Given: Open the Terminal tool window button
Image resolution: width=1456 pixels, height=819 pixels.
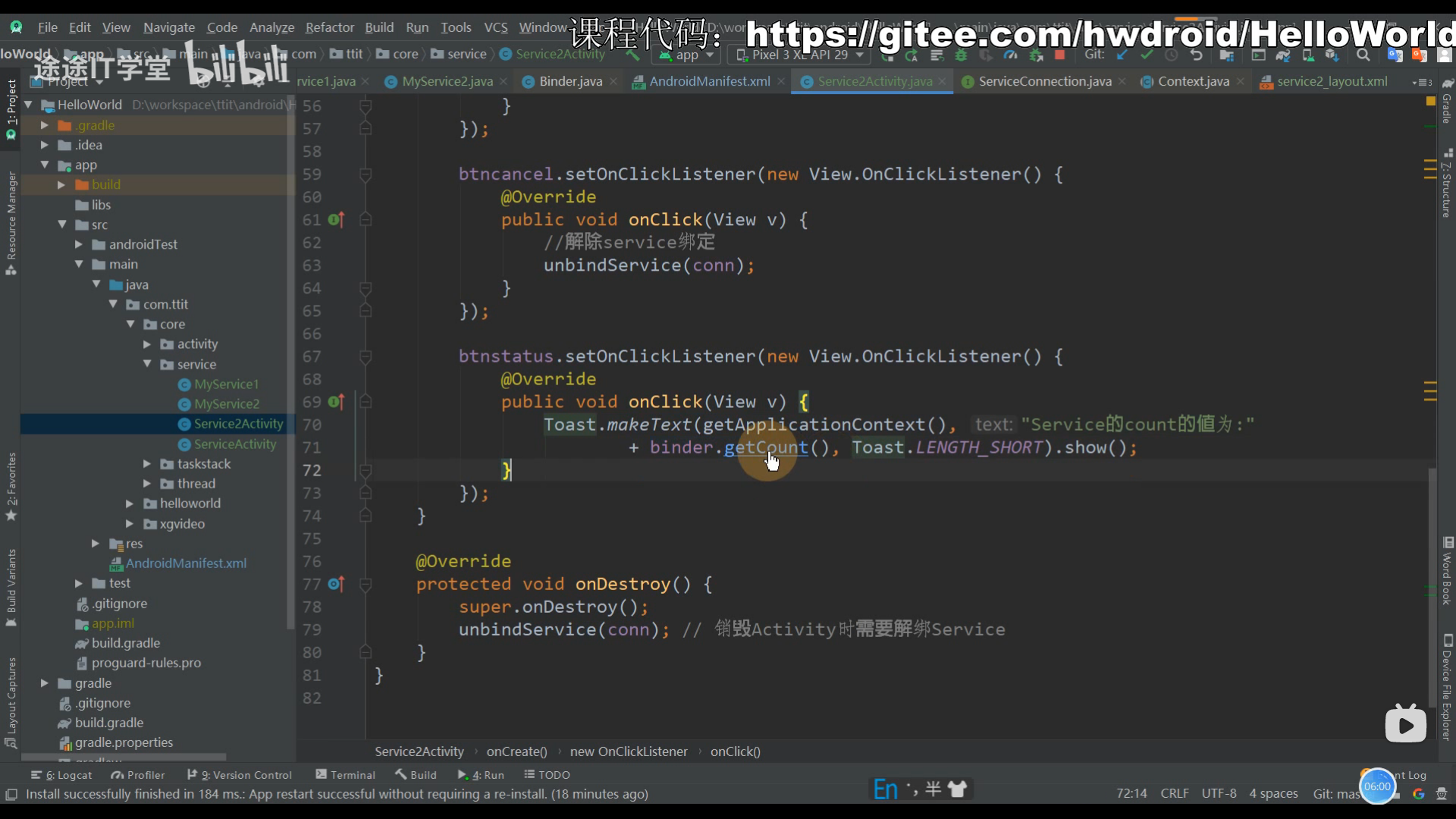Looking at the screenshot, I should point(345,775).
